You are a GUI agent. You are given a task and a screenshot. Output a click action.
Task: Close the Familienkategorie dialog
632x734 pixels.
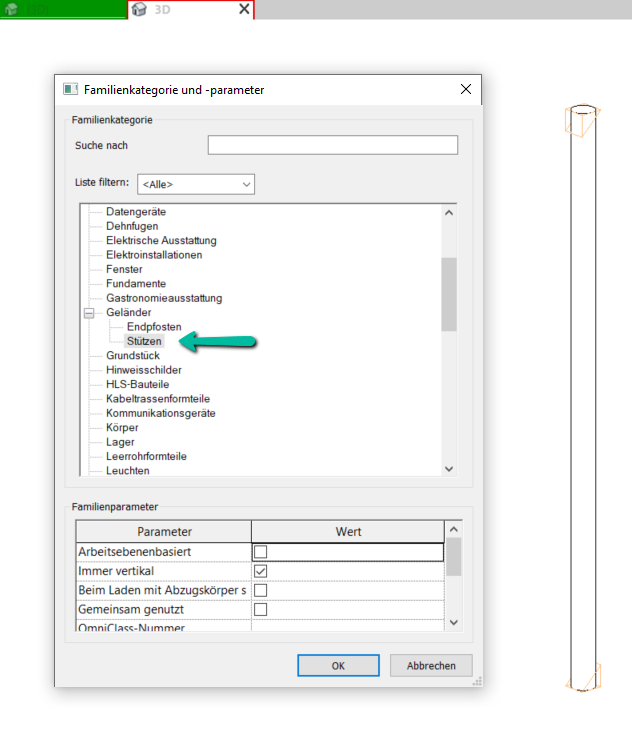coord(465,89)
